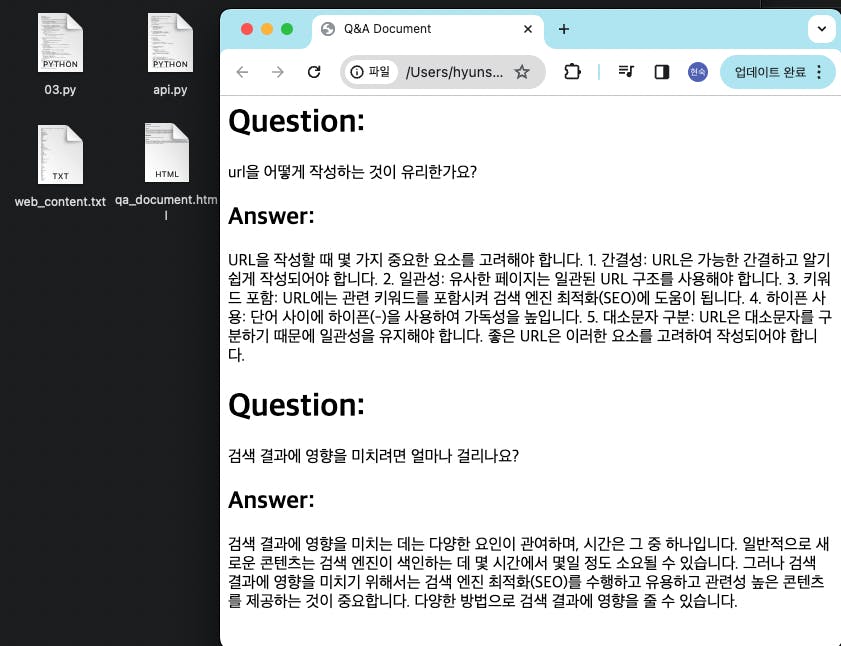Open the Extensions puzzle icon

pyautogui.click(x=572, y=72)
